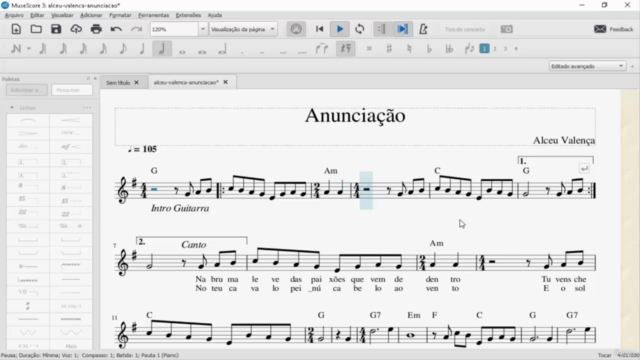This screenshot has height=360, width=640.
Task: Select 32nd note duration
Action: (62, 49)
